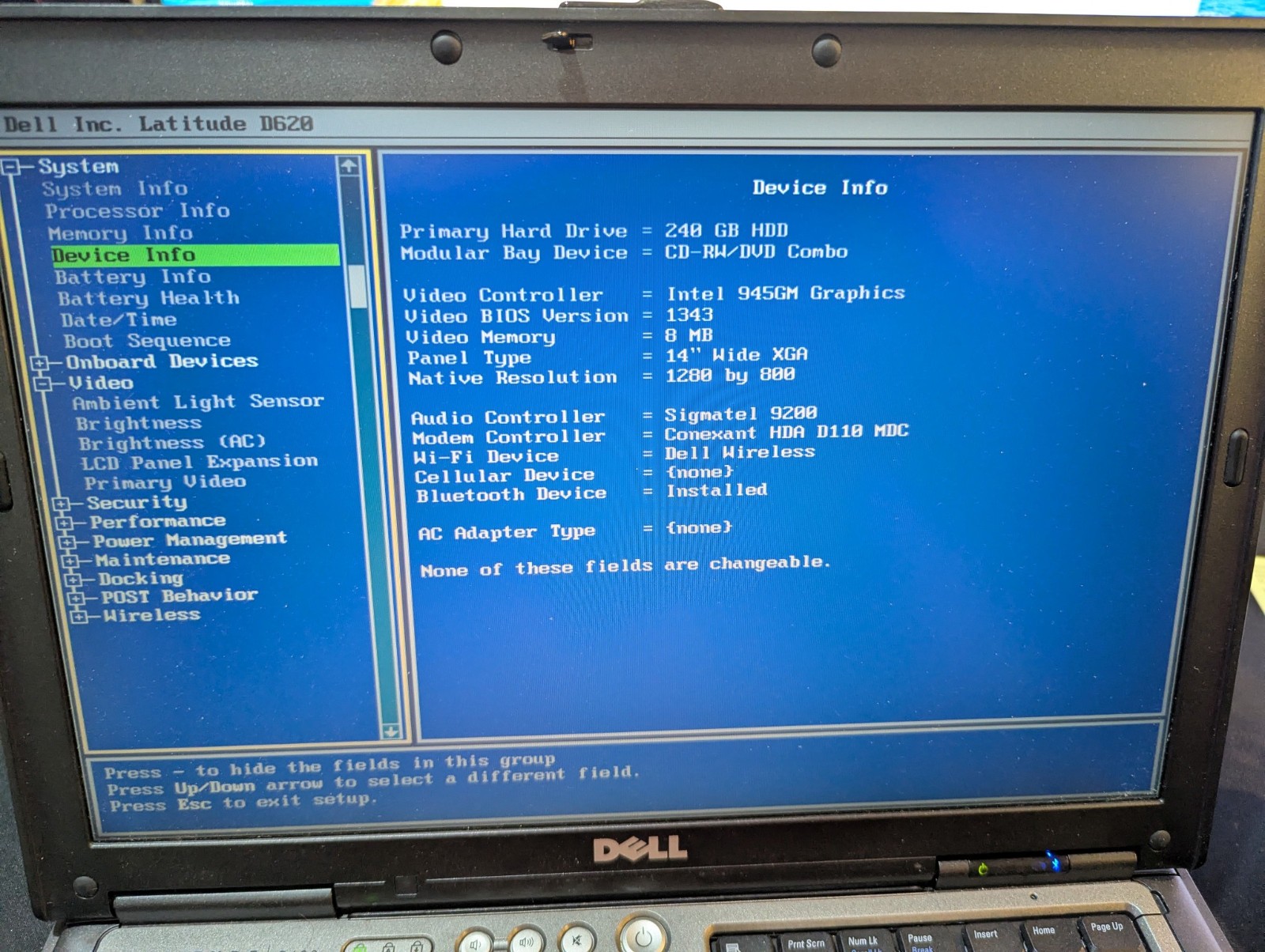Open Memory Info entry

pos(119,232)
